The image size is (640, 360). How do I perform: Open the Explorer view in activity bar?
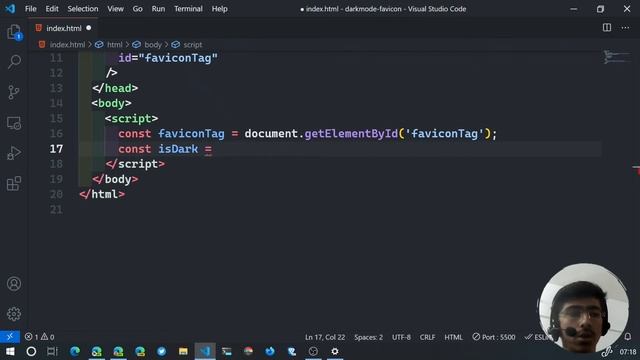click(x=14, y=32)
